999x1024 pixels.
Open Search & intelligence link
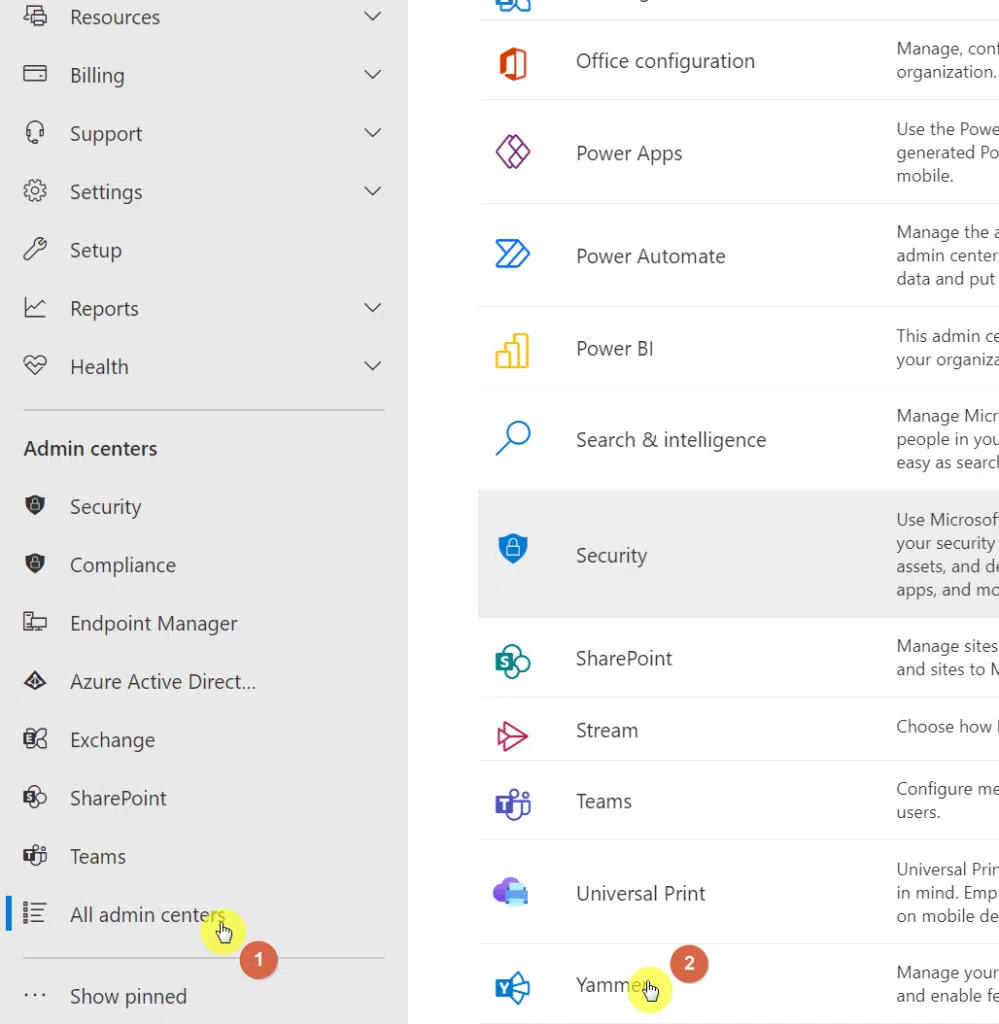pos(671,440)
